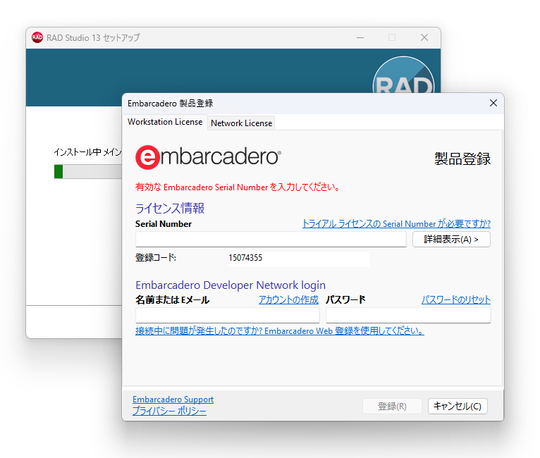This screenshot has width=540, height=458.
Task: Click the 登録コード field showing 15074355
Action: point(298,258)
